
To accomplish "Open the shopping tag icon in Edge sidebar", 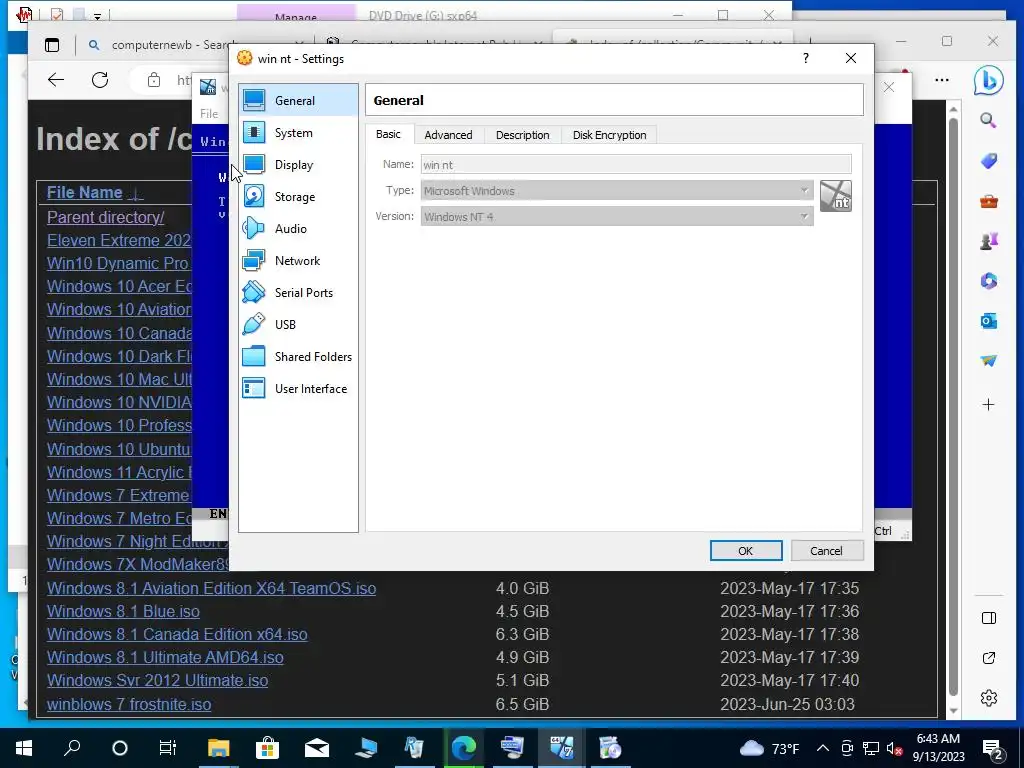I will pyautogui.click(x=989, y=161).
